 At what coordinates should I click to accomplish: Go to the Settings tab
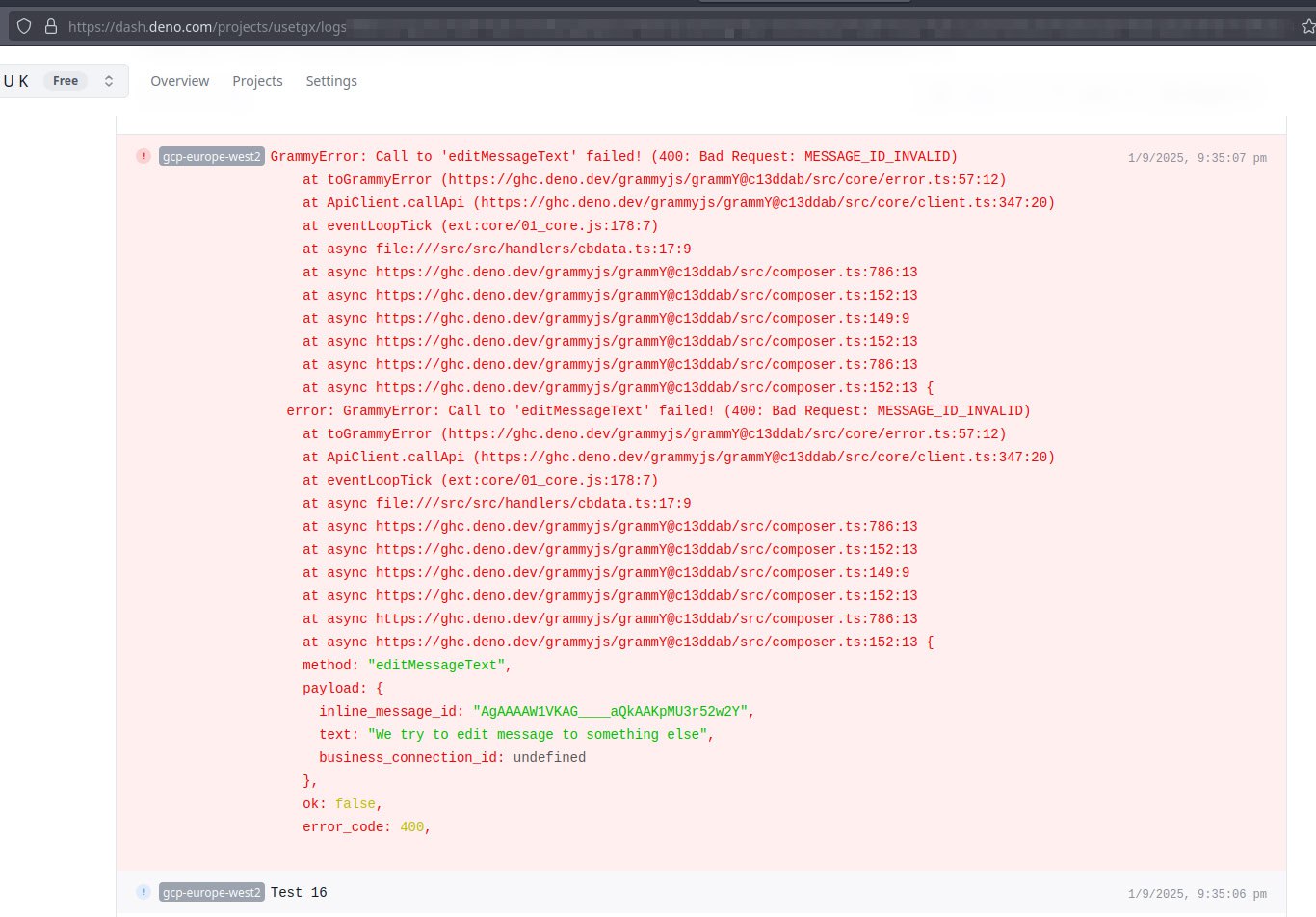click(x=331, y=81)
